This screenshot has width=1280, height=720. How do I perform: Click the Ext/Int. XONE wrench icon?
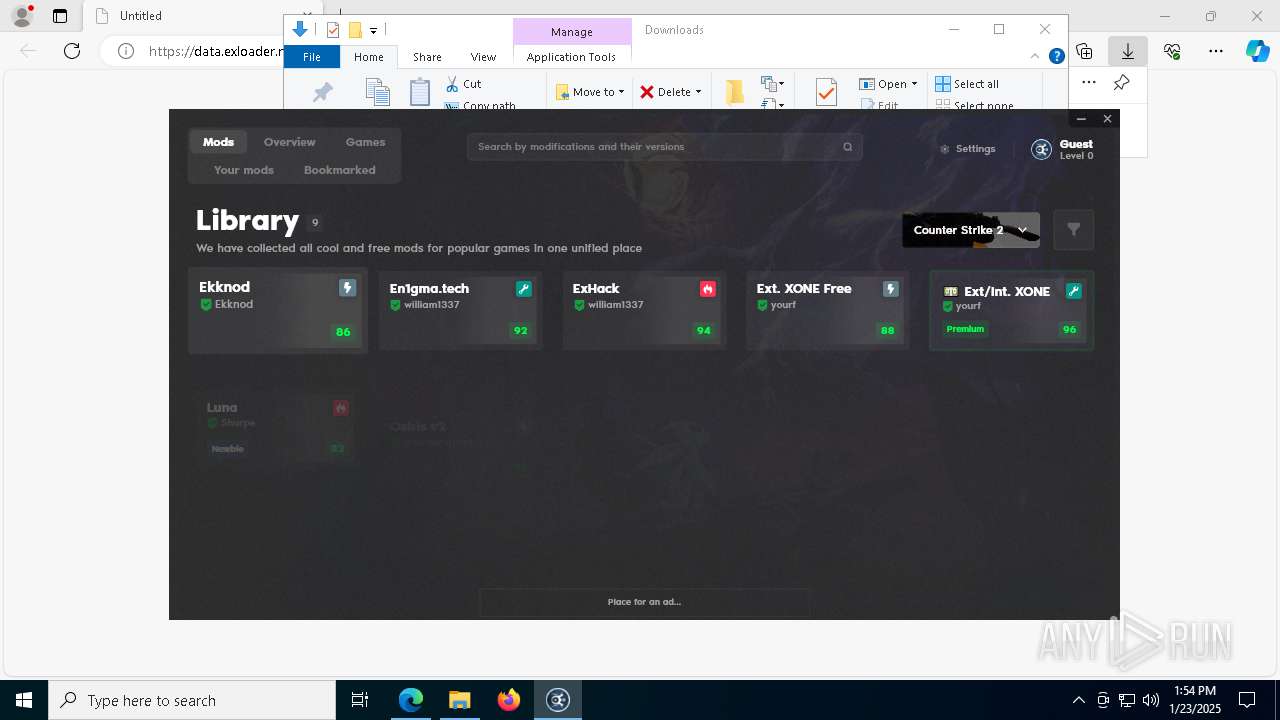pos(1073,291)
